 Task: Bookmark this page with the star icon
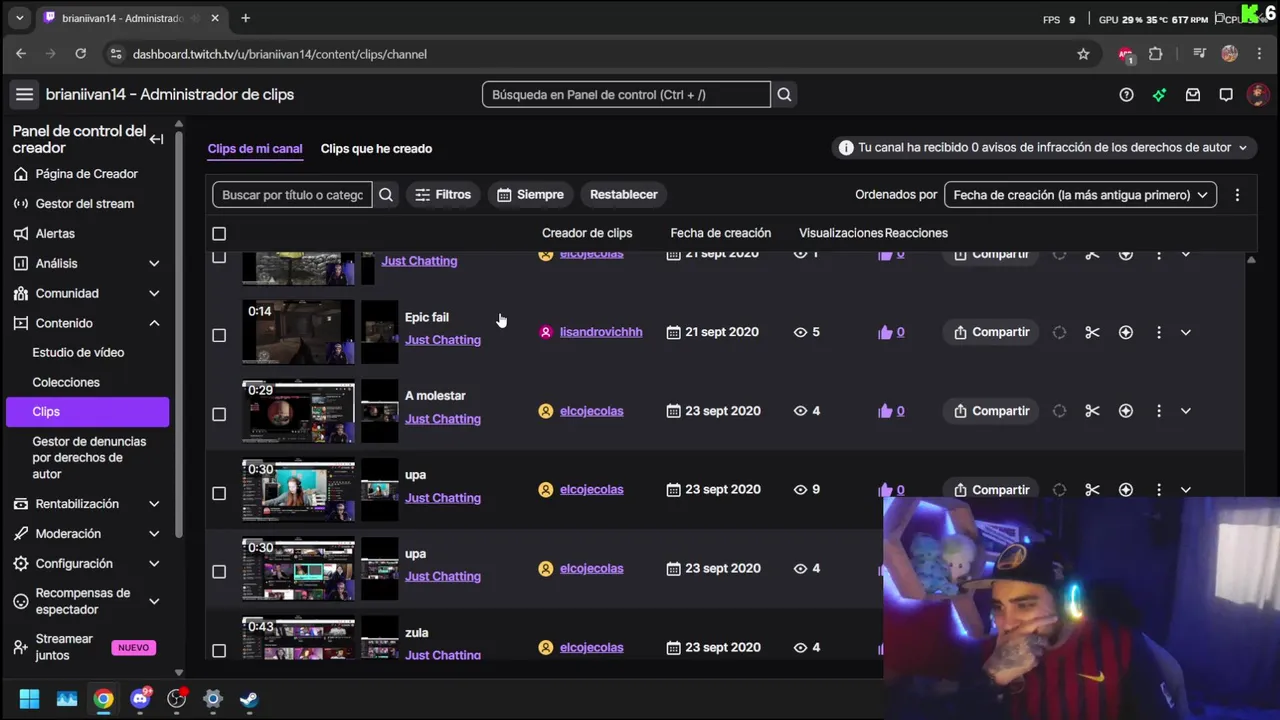[1083, 54]
